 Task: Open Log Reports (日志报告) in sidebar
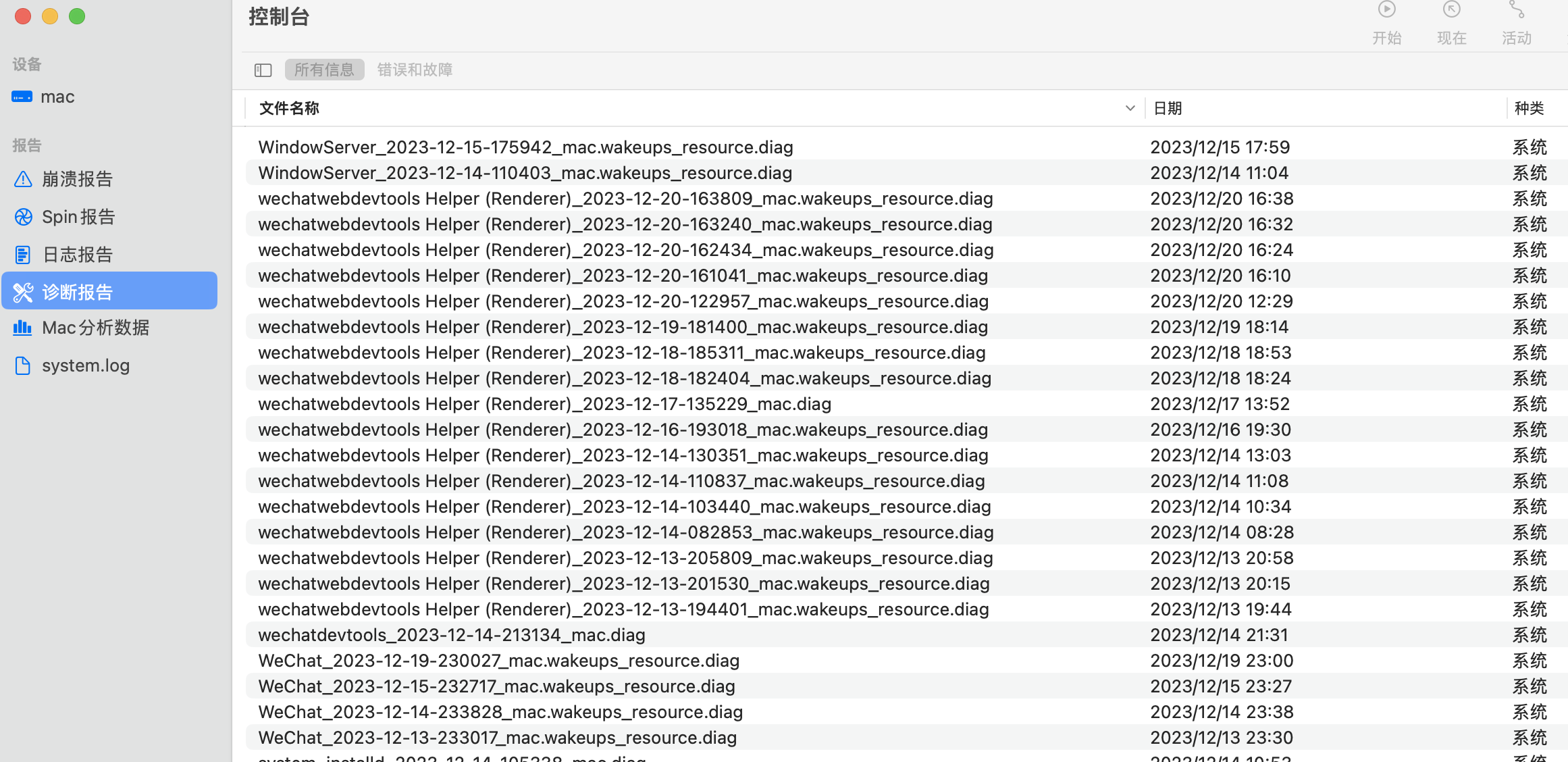tap(77, 255)
